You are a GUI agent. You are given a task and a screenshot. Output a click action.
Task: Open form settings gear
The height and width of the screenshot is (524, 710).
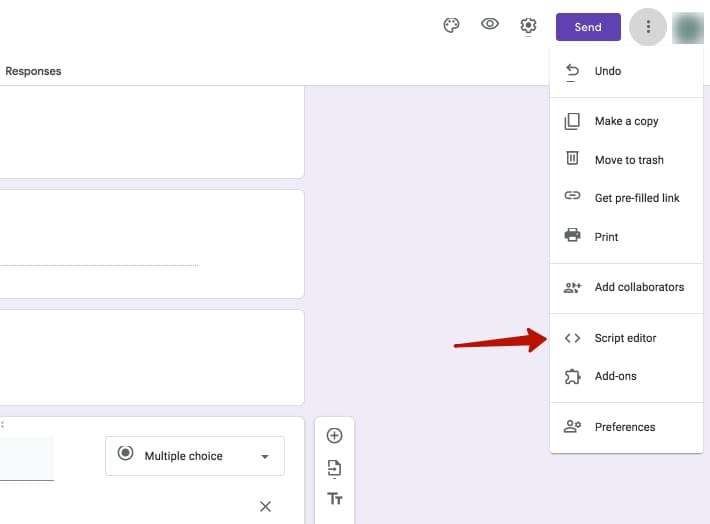528,25
